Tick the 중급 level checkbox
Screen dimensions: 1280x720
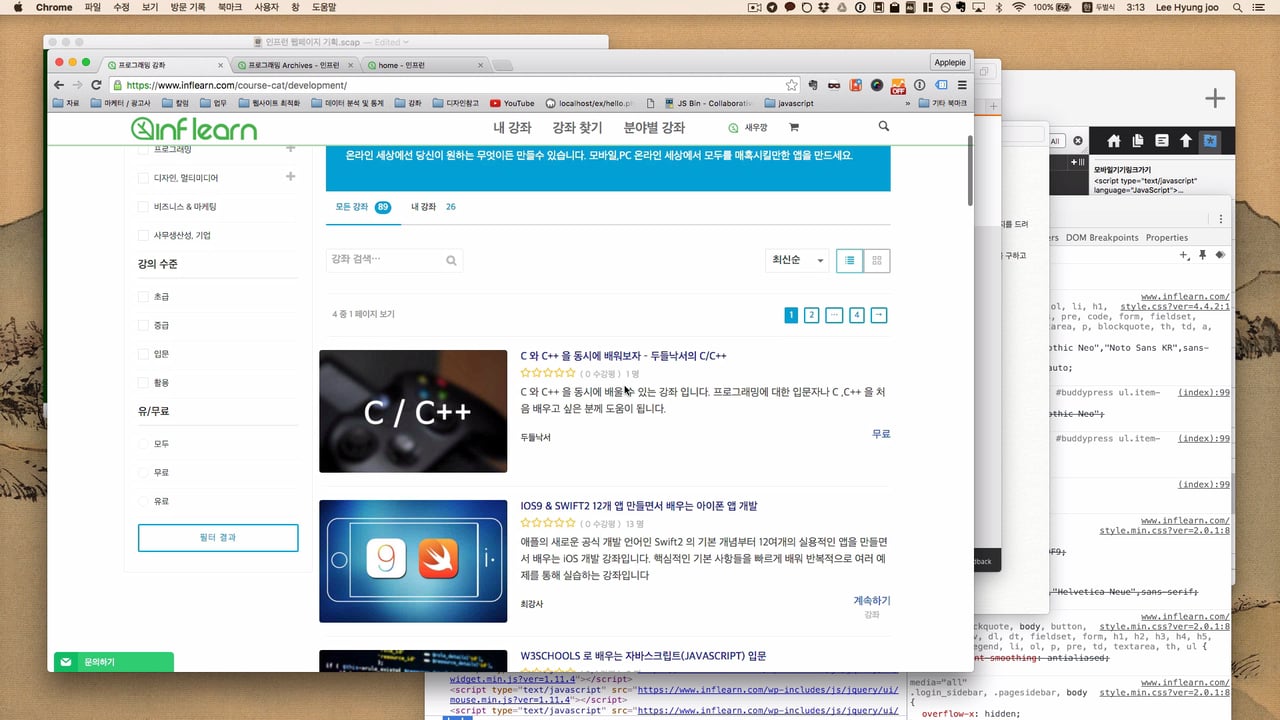click(144, 325)
